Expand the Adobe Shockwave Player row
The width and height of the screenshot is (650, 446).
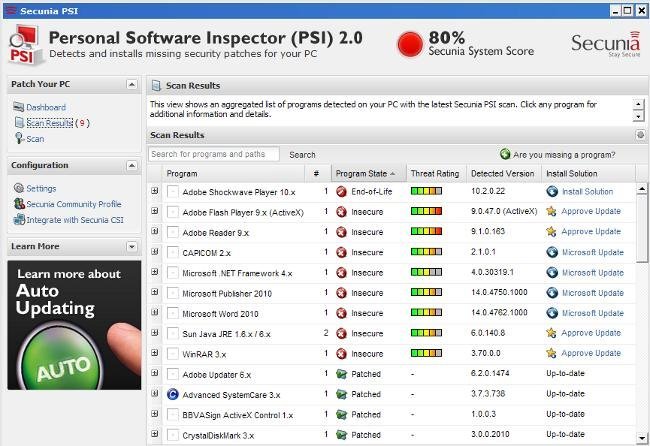pyautogui.click(x=155, y=191)
